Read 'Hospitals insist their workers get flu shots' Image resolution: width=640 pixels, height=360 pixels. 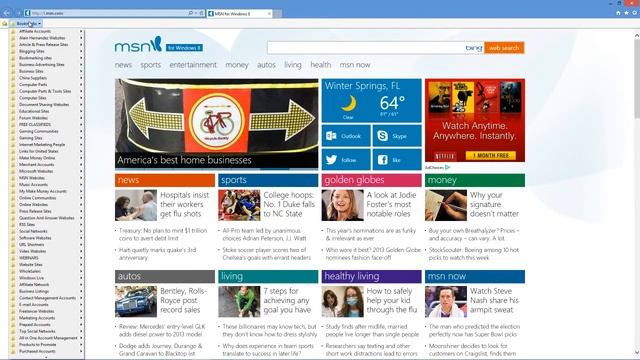point(184,204)
